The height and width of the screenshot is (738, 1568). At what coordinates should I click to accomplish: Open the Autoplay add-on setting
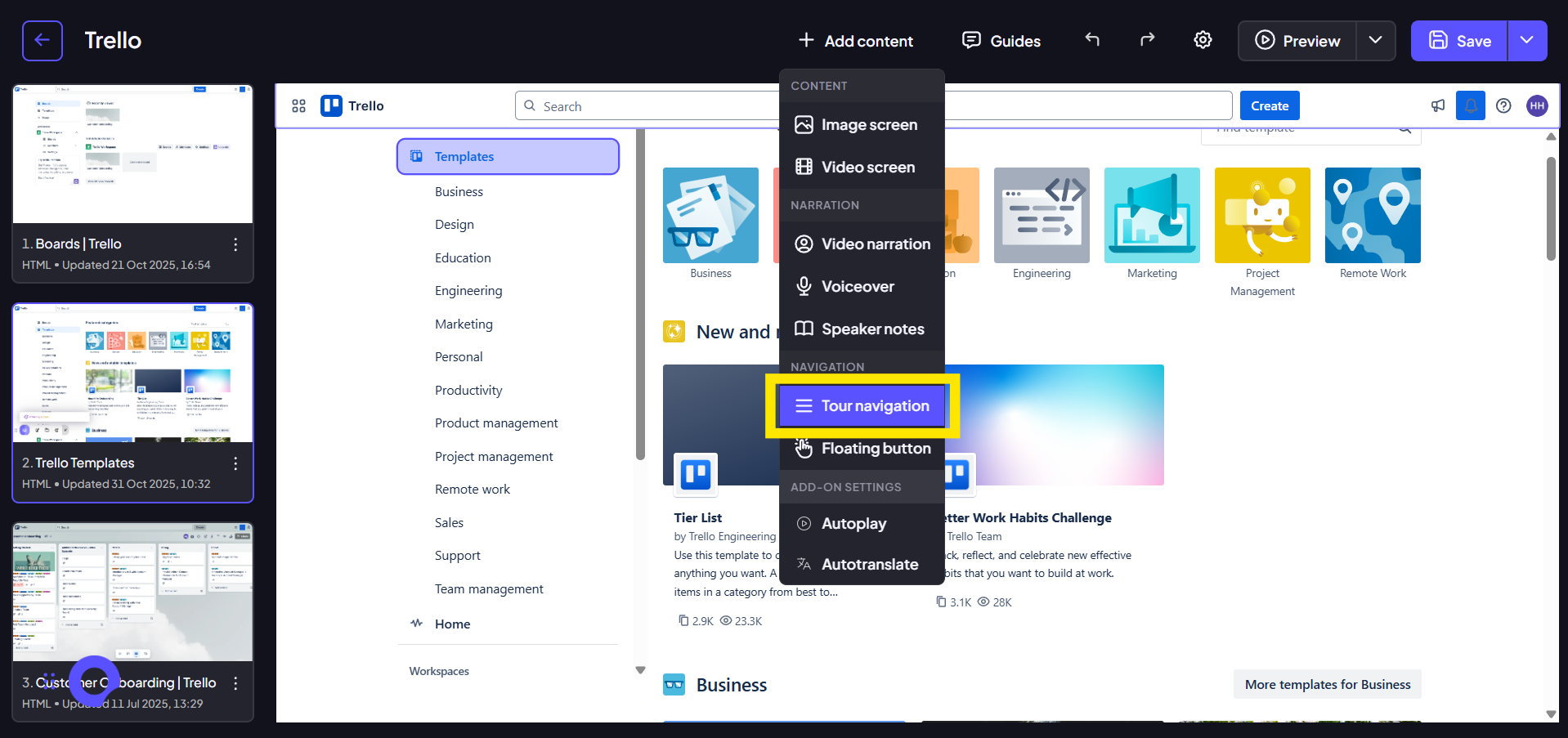pyautogui.click(x=862, y=524)
